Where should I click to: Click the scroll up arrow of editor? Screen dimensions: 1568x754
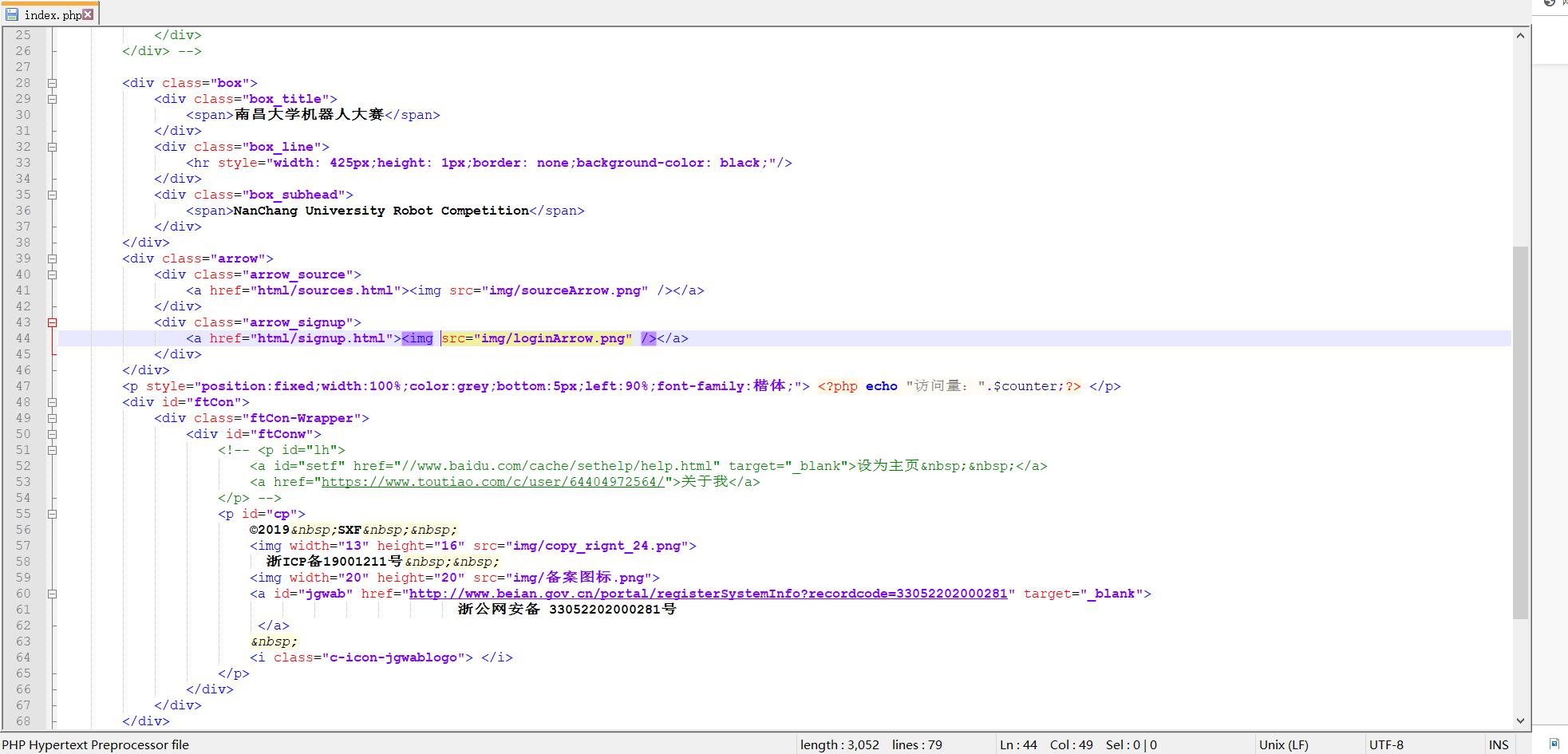point(1520,35)
